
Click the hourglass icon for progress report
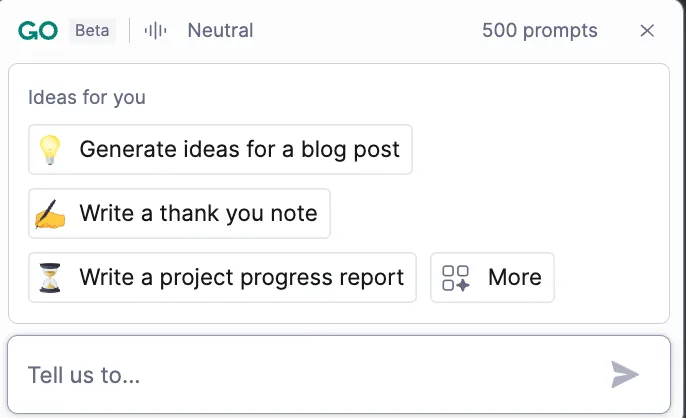tap(50, 277)
